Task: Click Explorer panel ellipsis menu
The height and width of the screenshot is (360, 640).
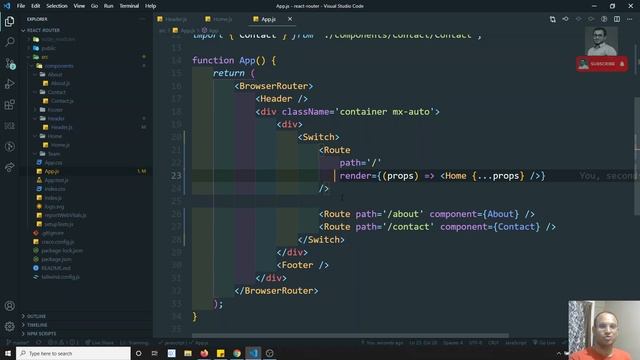Action: (x=142, y=19)
